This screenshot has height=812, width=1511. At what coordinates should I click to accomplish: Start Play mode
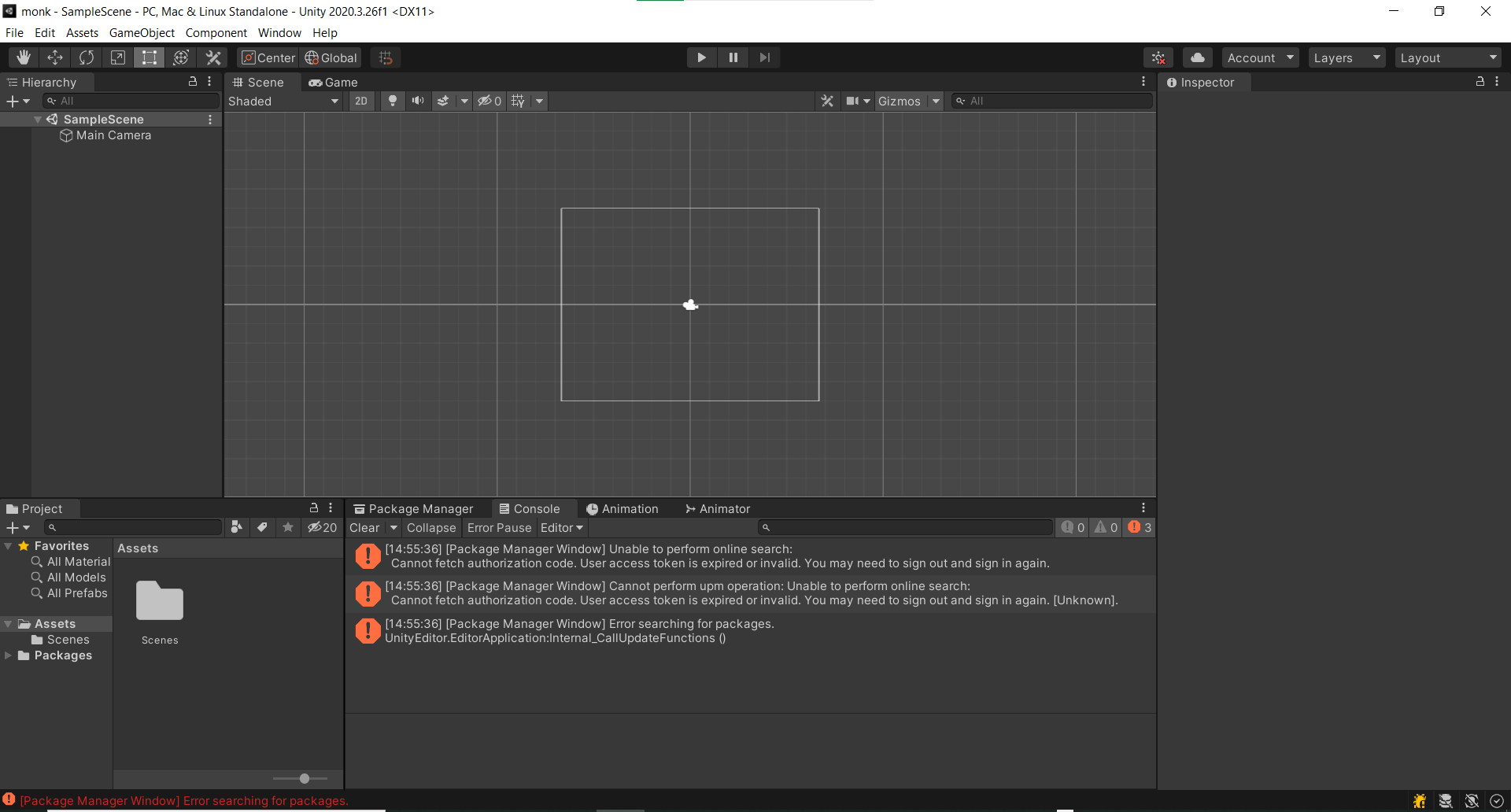click(x=701, y=57)
